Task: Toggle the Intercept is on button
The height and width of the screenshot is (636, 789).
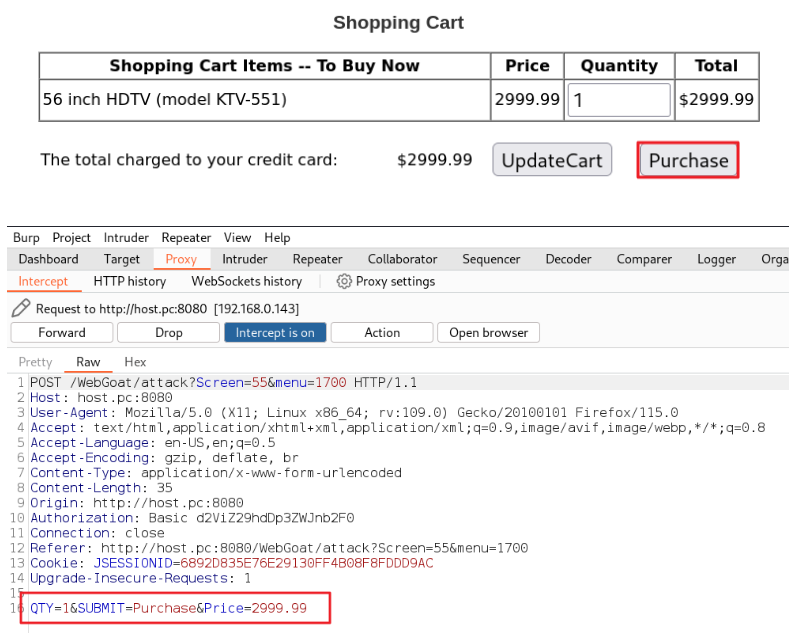Action: [275, 333]
